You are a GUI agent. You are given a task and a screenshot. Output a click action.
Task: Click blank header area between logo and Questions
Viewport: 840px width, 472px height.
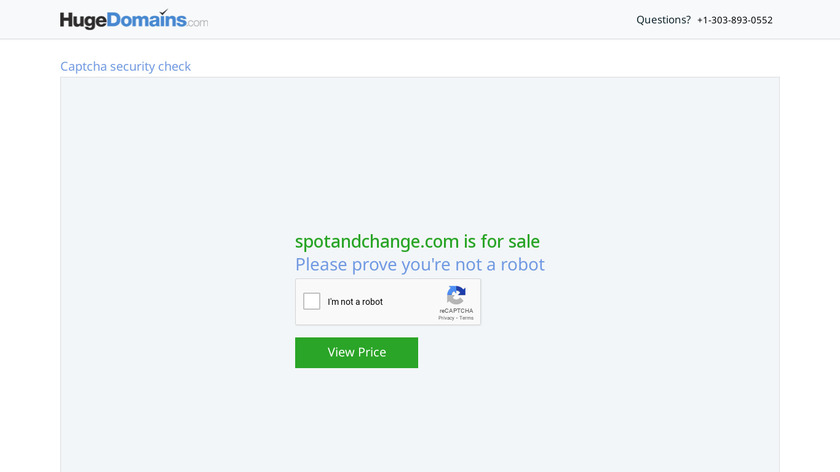click(x=420, y=20)
